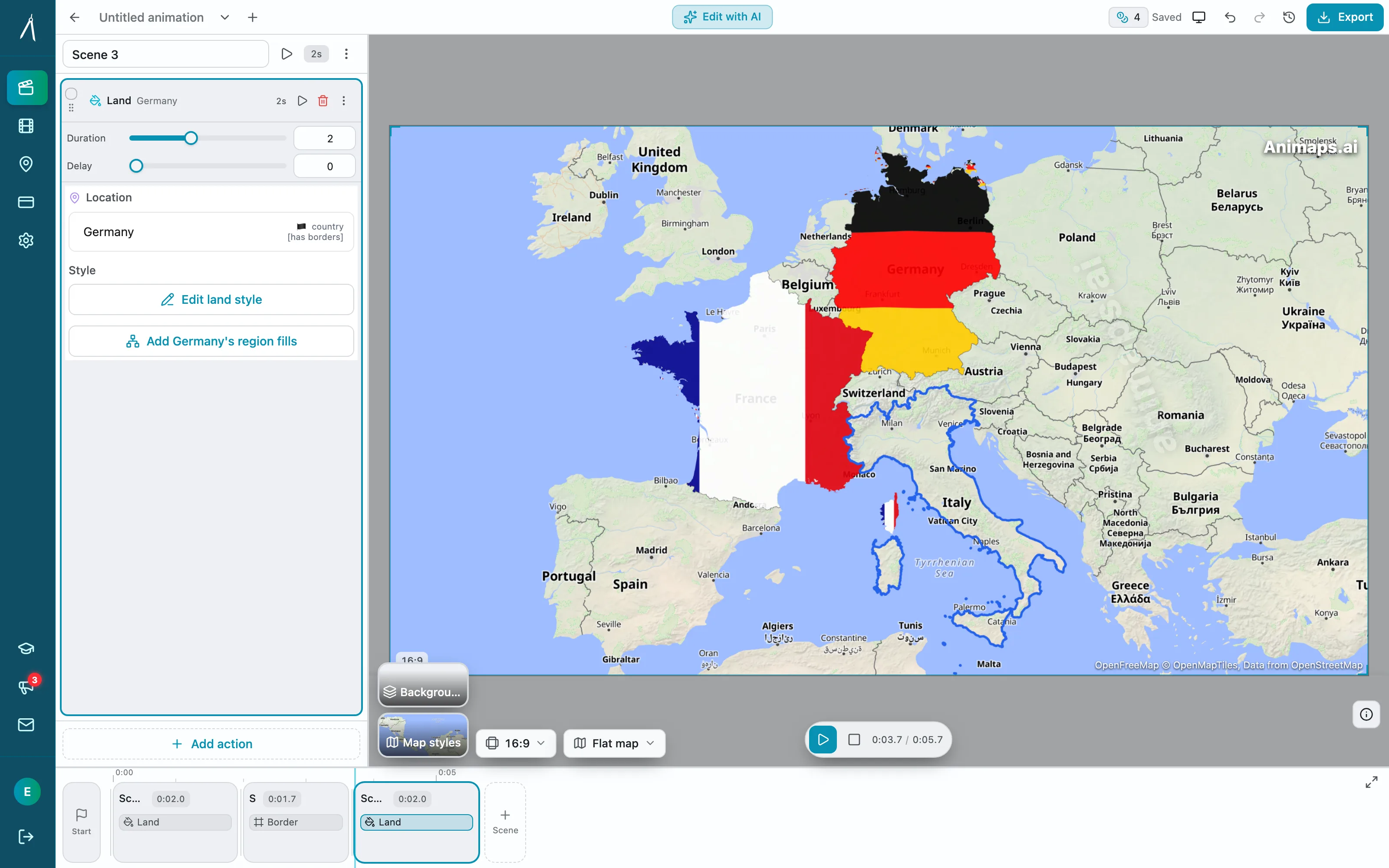Open the scenes clapperboard sidebar icon
The height and width of the screenshot is (868, 1389).
tap(26, 87)
